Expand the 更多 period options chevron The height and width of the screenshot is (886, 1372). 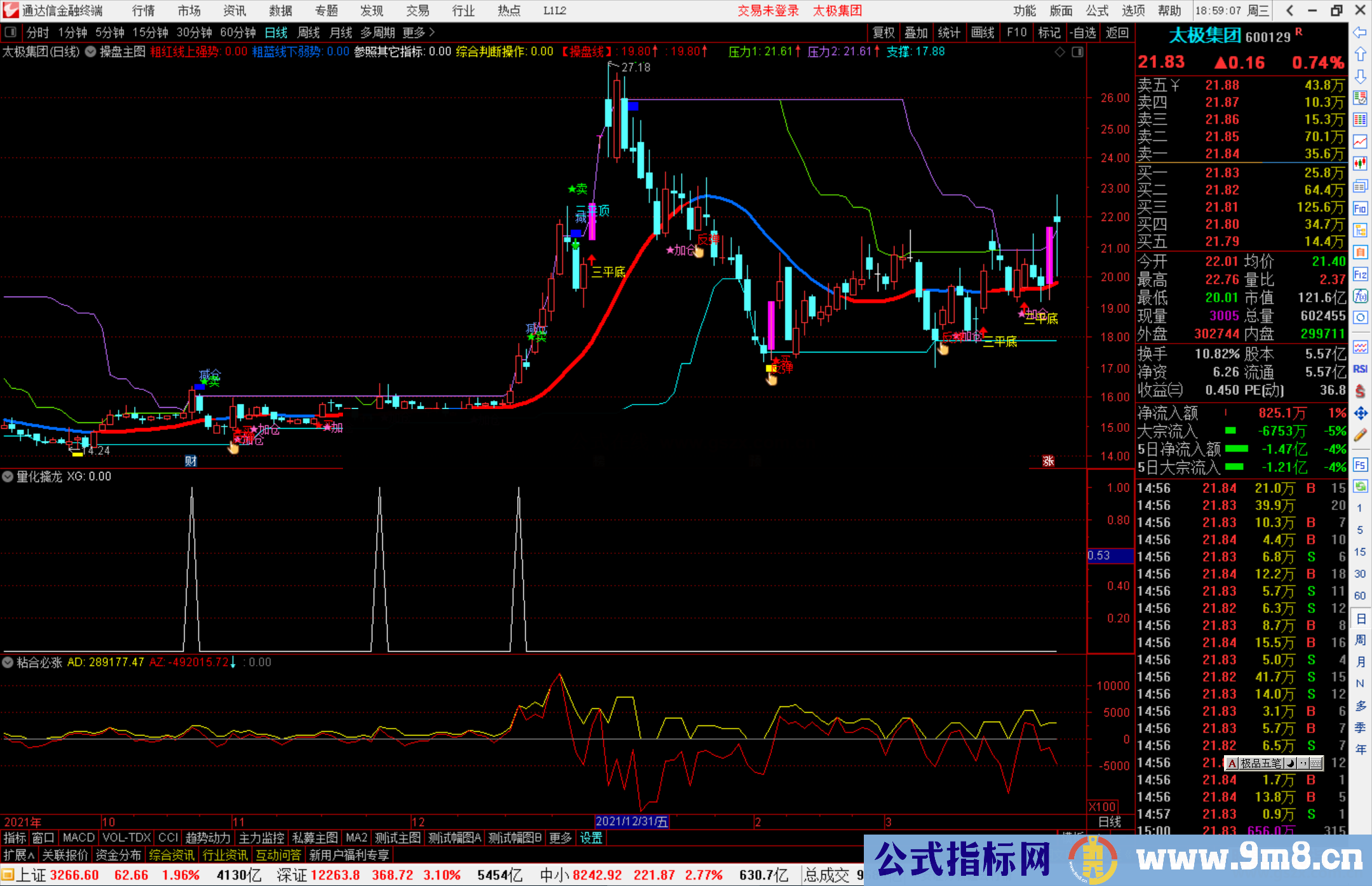click(x=432, y=32)
